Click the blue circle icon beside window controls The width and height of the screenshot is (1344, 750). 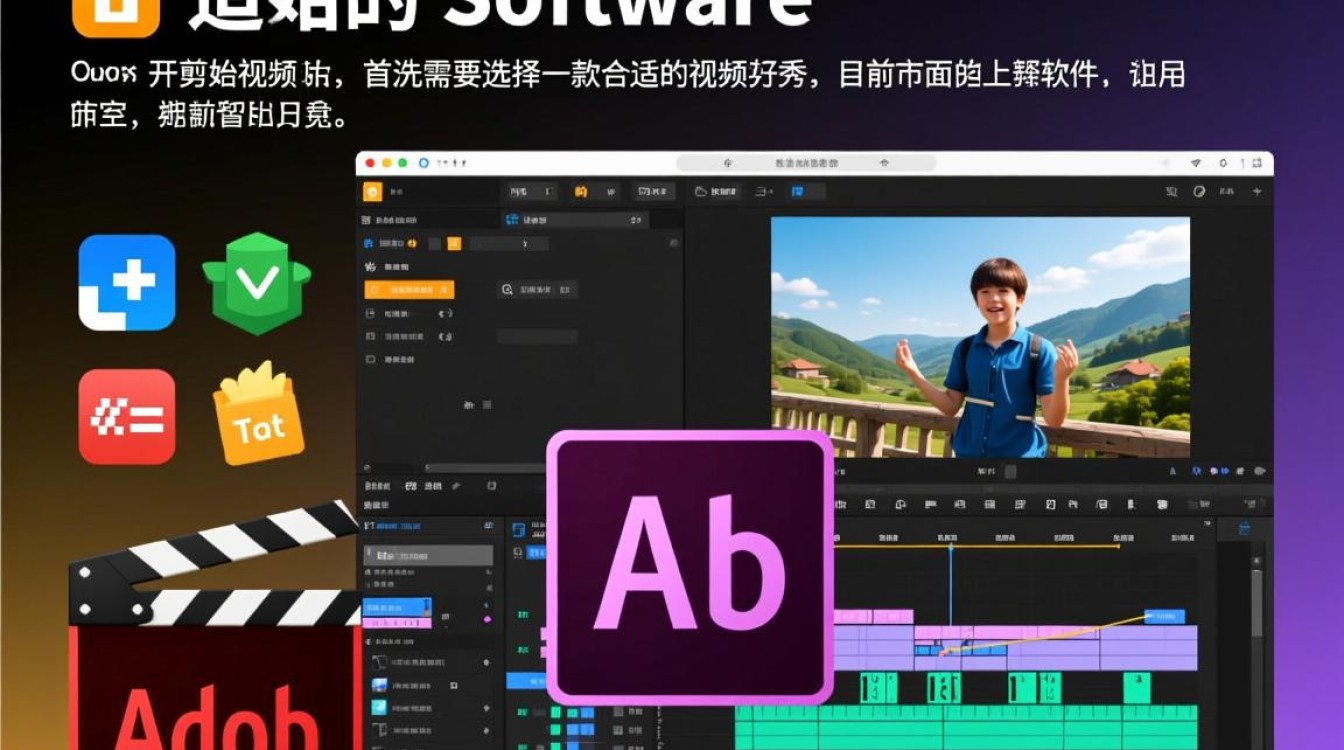tap(423, 163)
